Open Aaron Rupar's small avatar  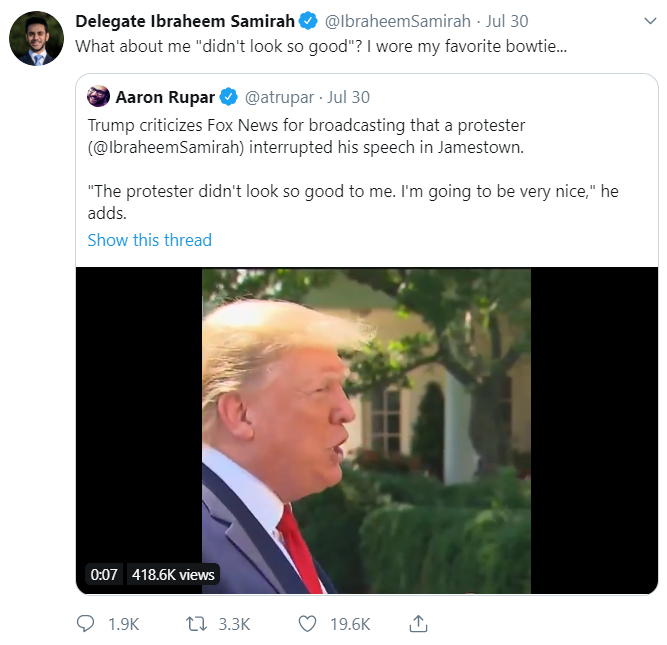pos(98,96)
